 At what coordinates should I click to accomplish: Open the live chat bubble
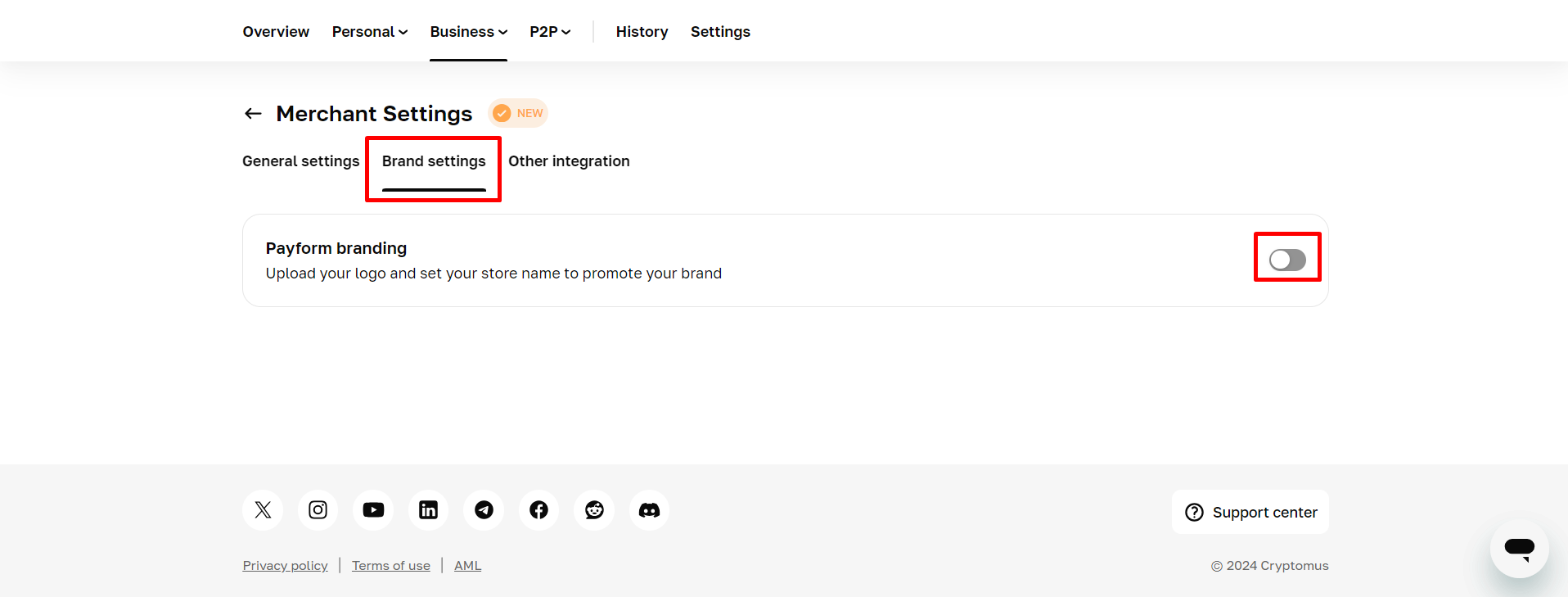pos(1519,549)
